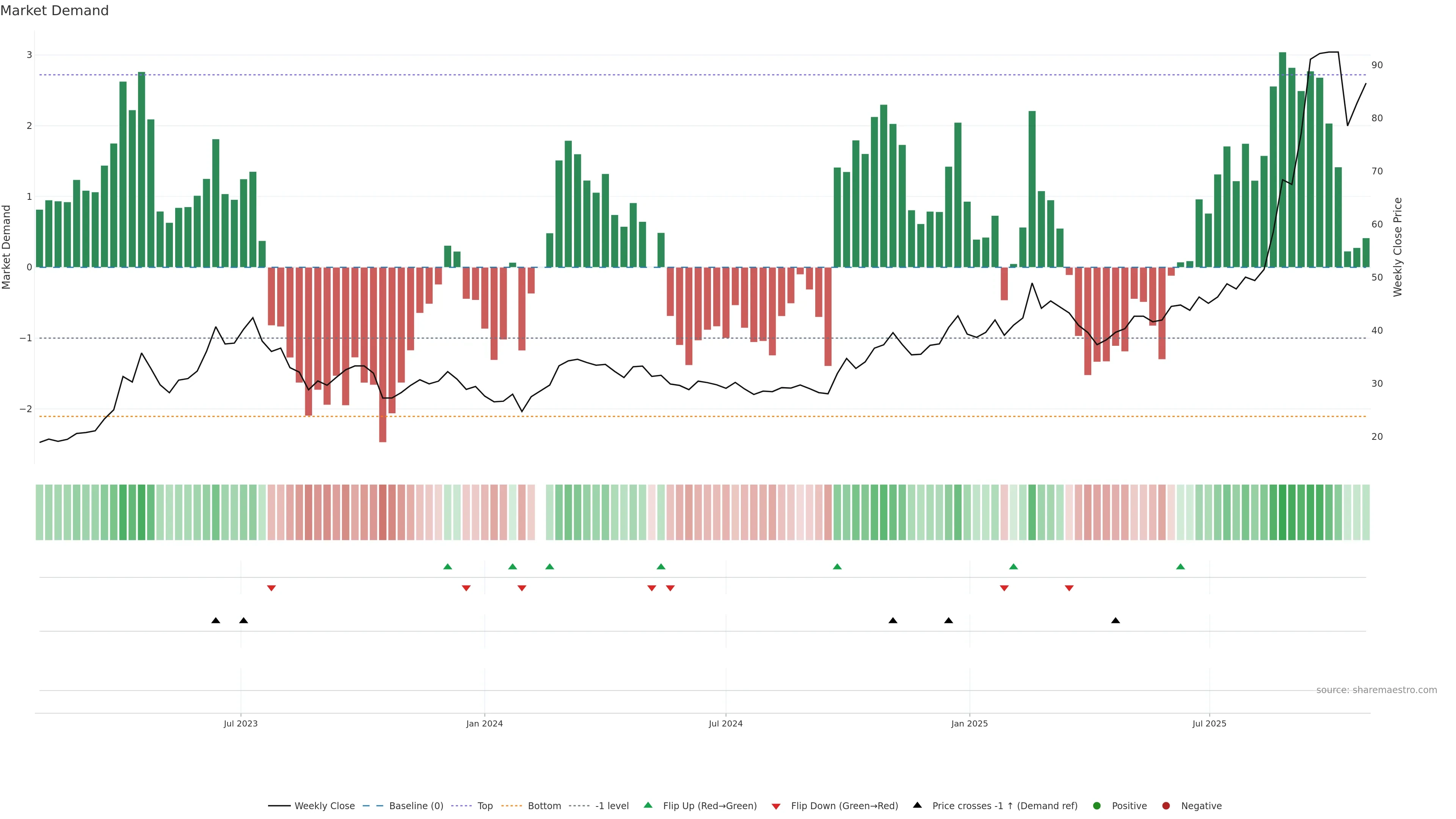The width and height of the screenshot is (1456, 819).
Task: Click the Jul 2023 axis label
Action: 240,723
